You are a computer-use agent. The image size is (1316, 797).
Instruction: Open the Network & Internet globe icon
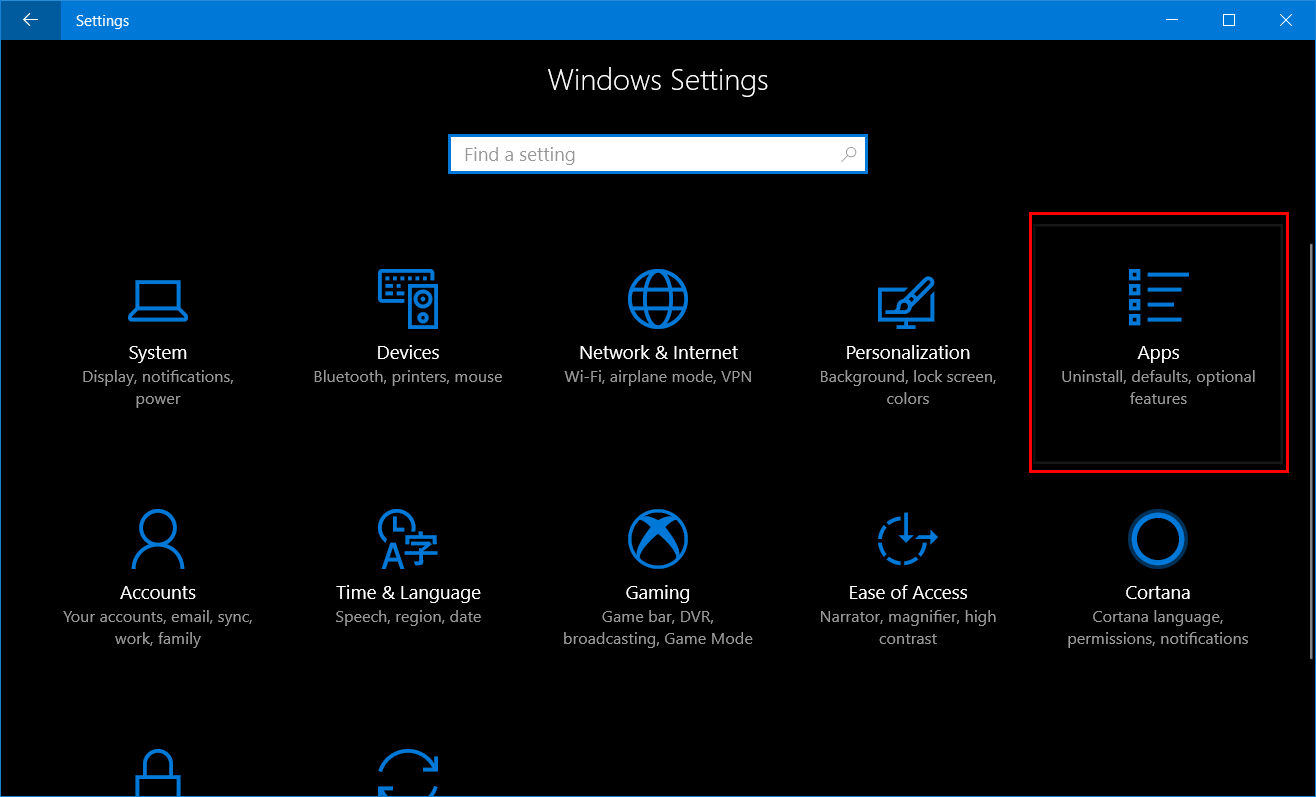point(658,299)
